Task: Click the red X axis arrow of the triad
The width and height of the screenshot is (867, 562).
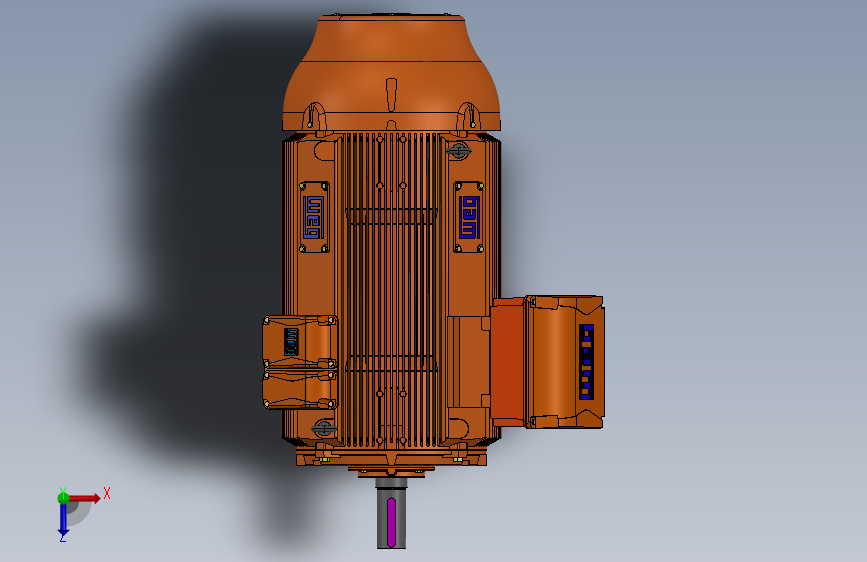Action: [85, 498]
